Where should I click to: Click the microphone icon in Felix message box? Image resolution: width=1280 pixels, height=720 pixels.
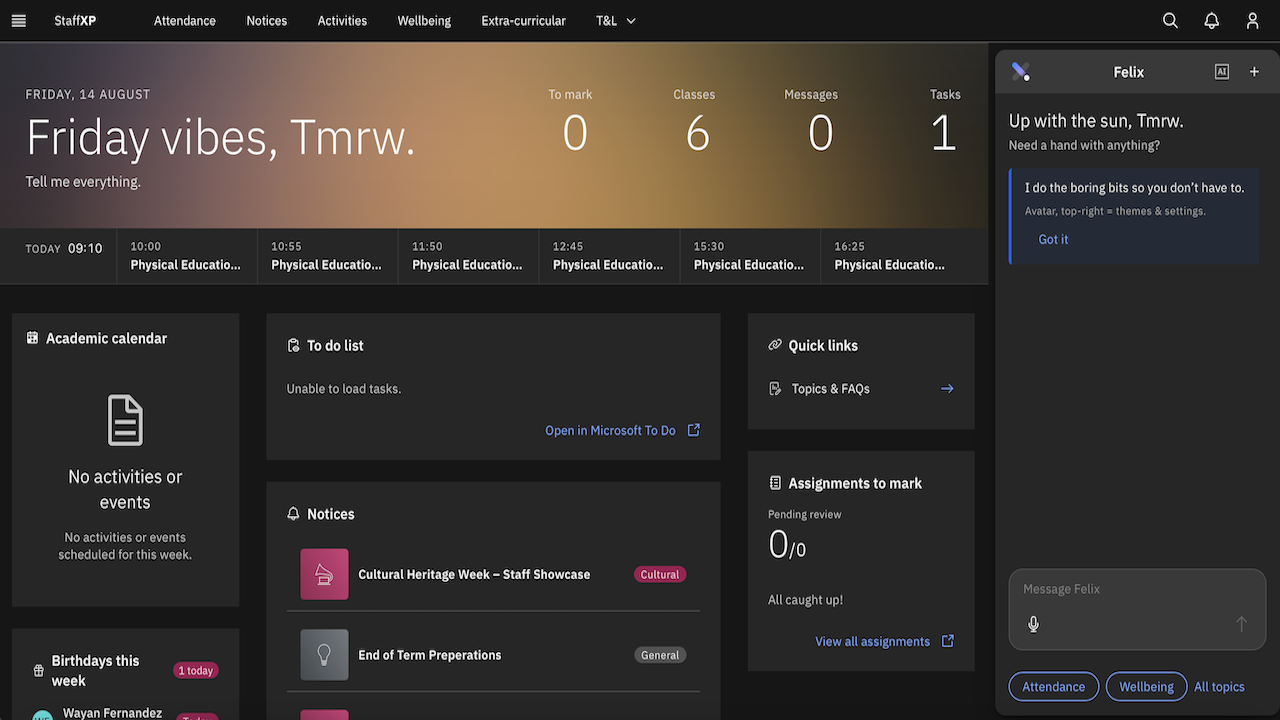point(1033,624)
